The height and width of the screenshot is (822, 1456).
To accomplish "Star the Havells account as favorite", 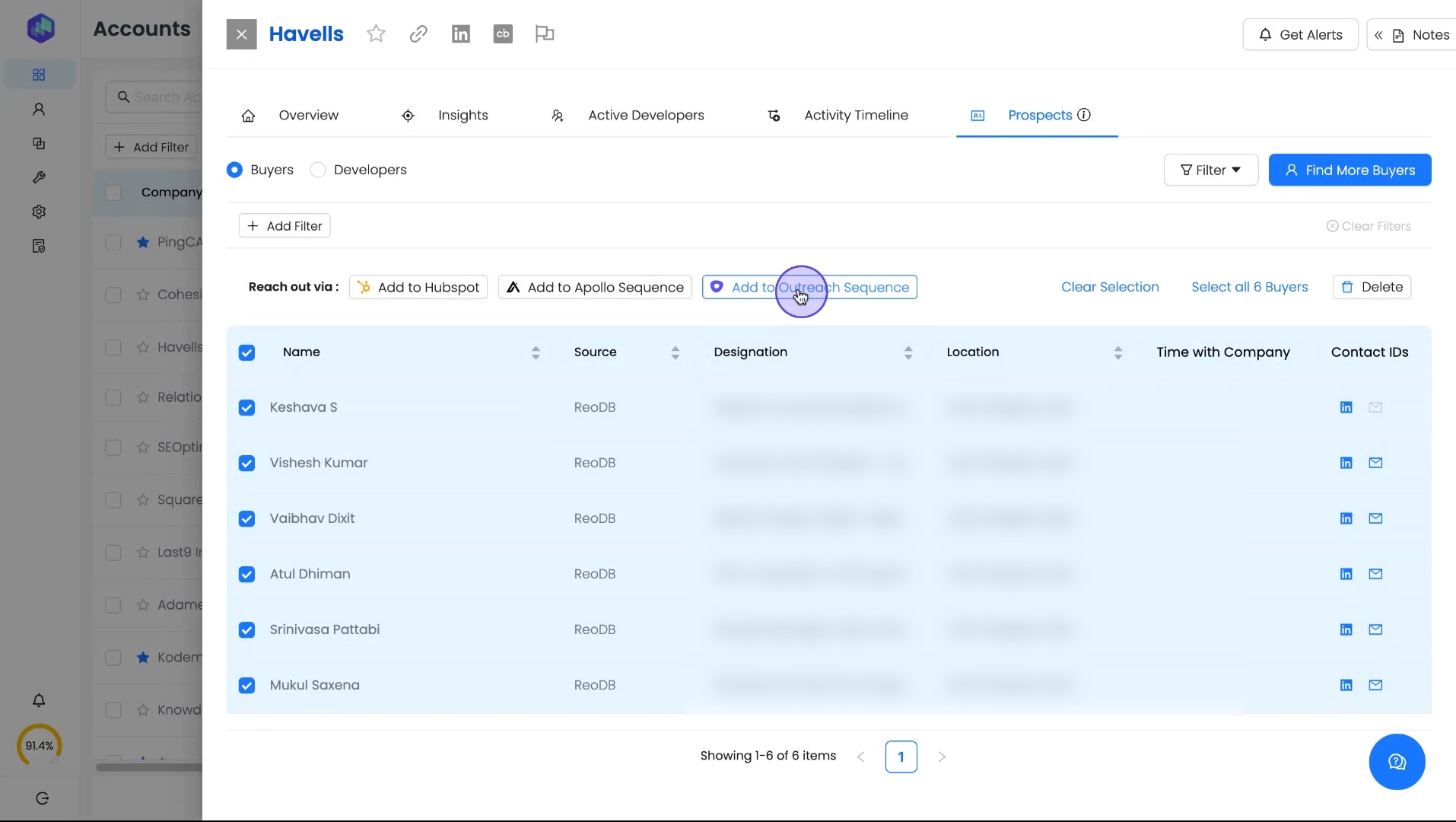I will click(376, 34).
